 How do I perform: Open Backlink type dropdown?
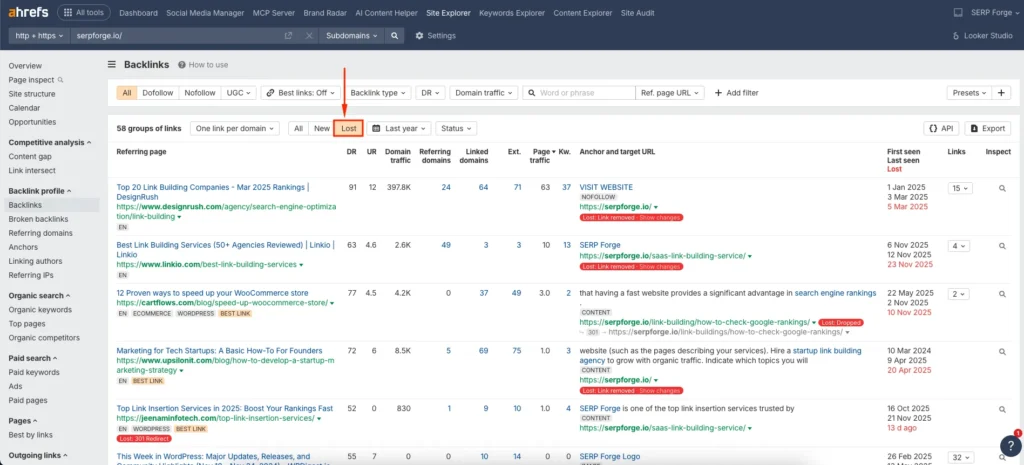coord(378,93)
